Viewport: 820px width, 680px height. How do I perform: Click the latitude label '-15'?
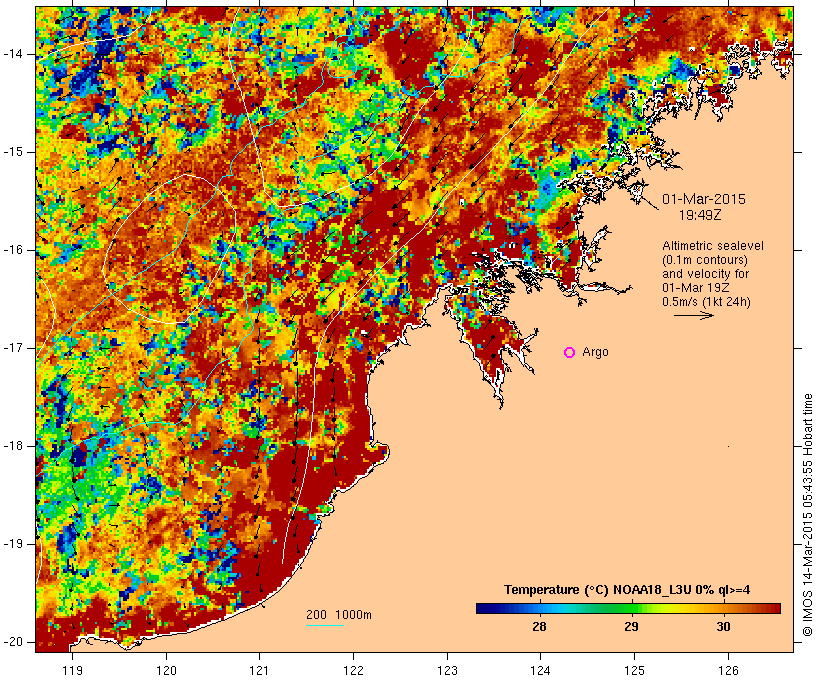point(13,152)
